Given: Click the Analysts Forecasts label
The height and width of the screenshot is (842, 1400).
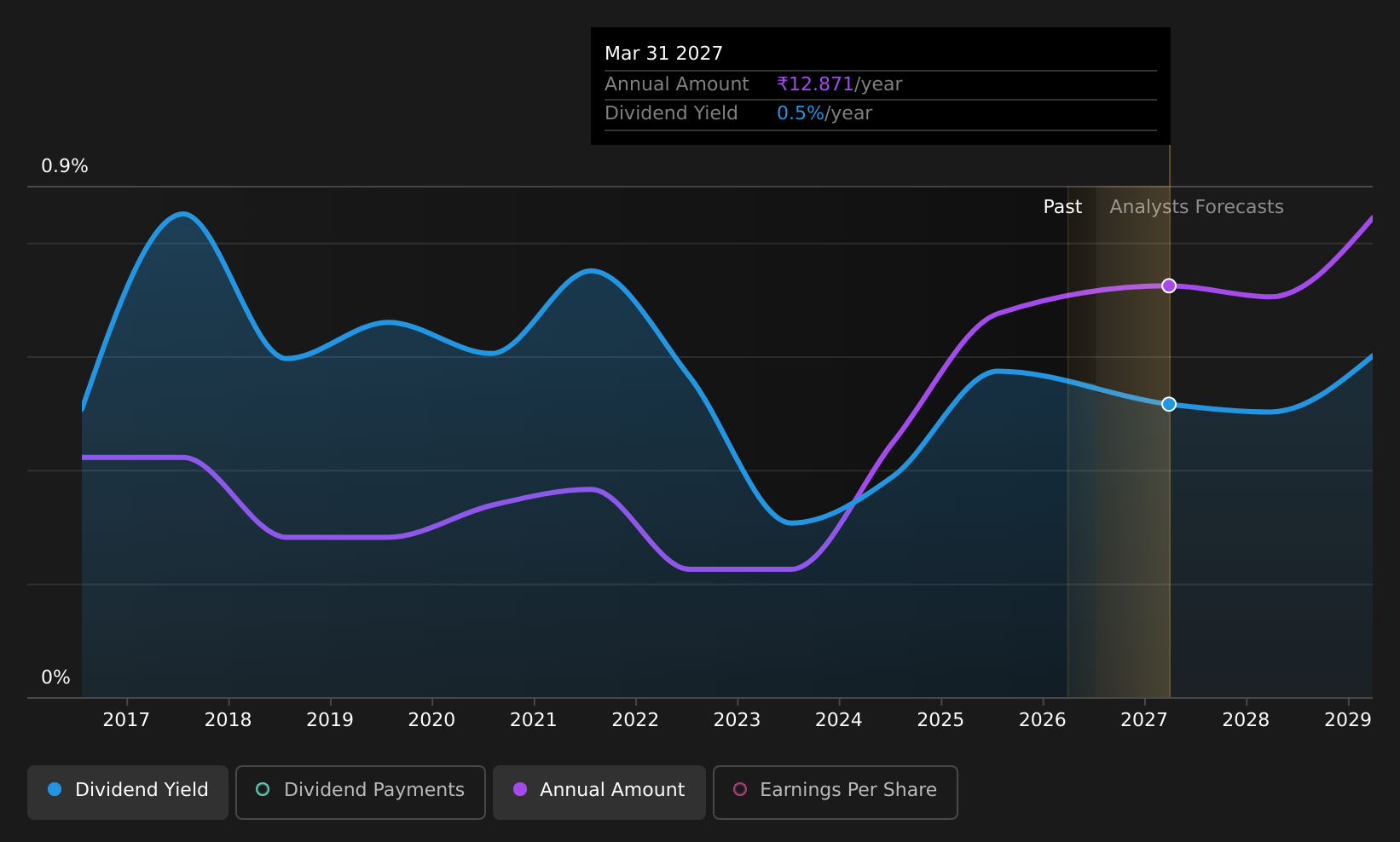Looking at the screenshot, I should coord(1196,207).
